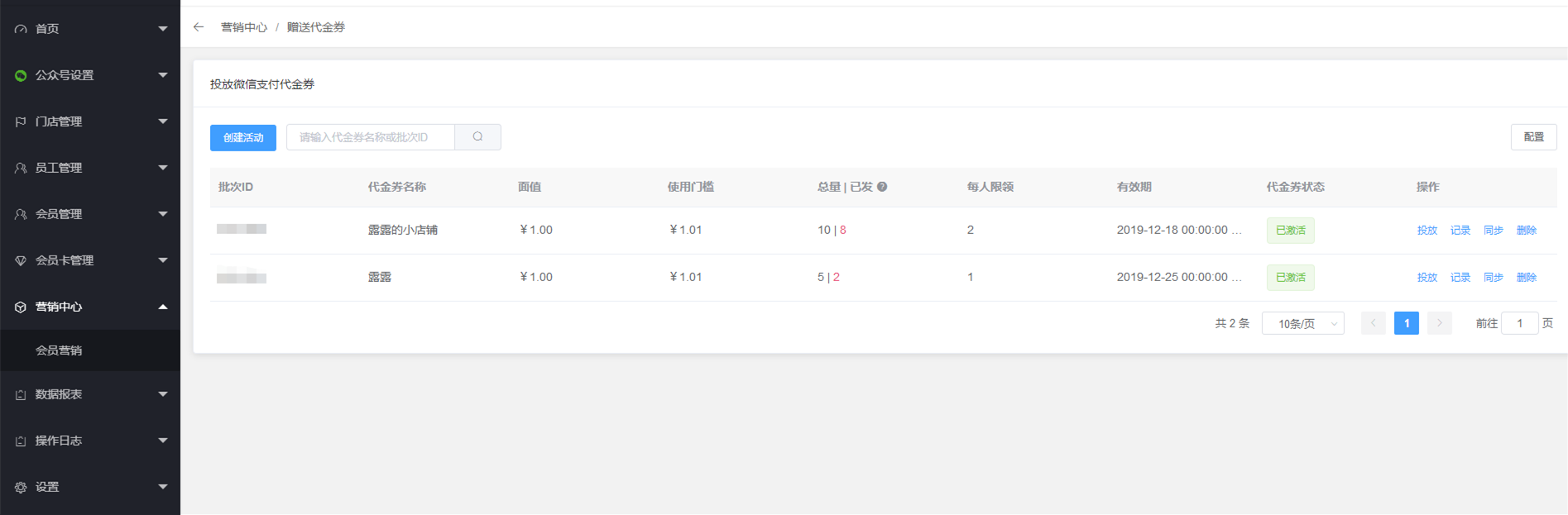Screen dimensions: 1568x515
Task: Click 同步 for 露露的小店铺 row
Action: [x=1494, y=231]
